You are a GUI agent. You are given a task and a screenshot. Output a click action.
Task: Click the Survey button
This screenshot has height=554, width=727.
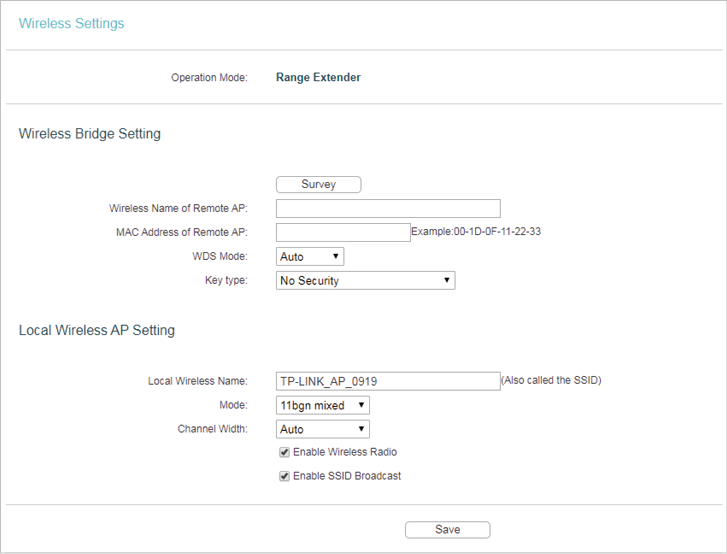(319, 184)
